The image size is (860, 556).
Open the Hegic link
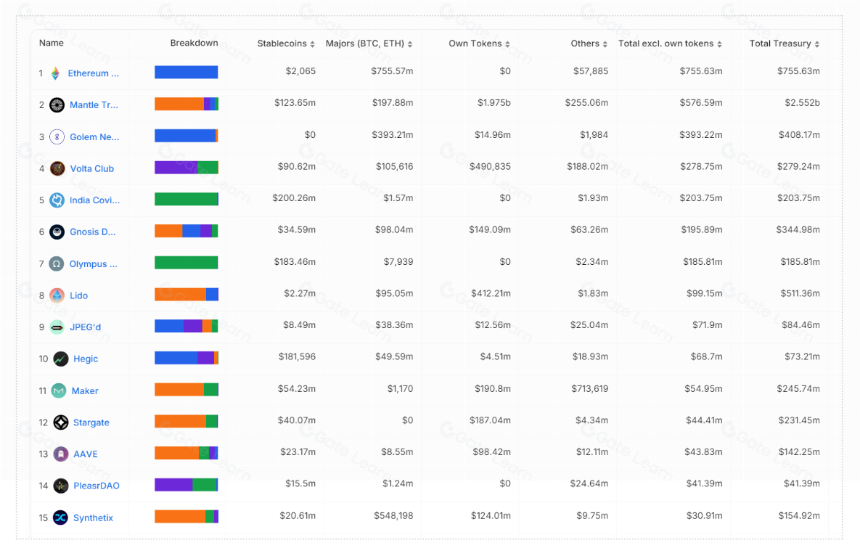86,359
